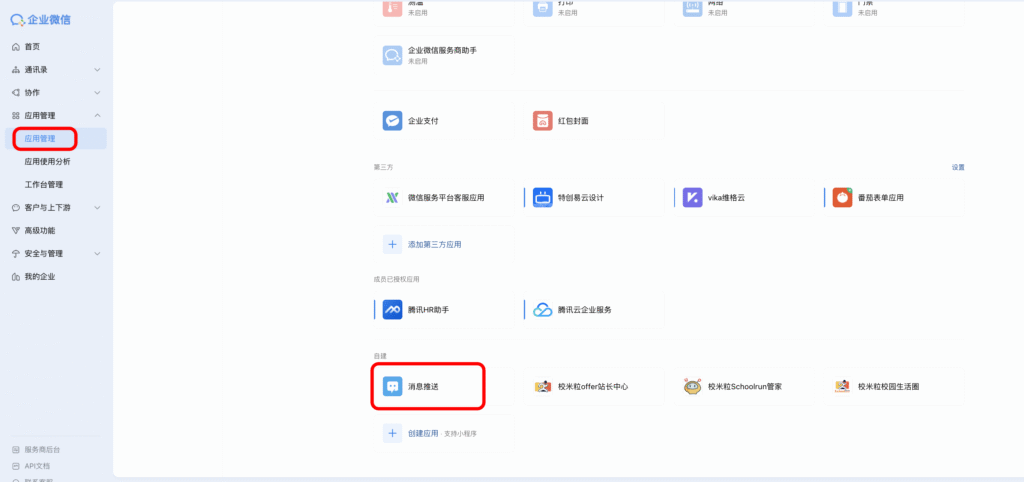This screenshot has width=1024, height=482.
Task: Click the home icon beside 首页
Action: pos(16,46)
